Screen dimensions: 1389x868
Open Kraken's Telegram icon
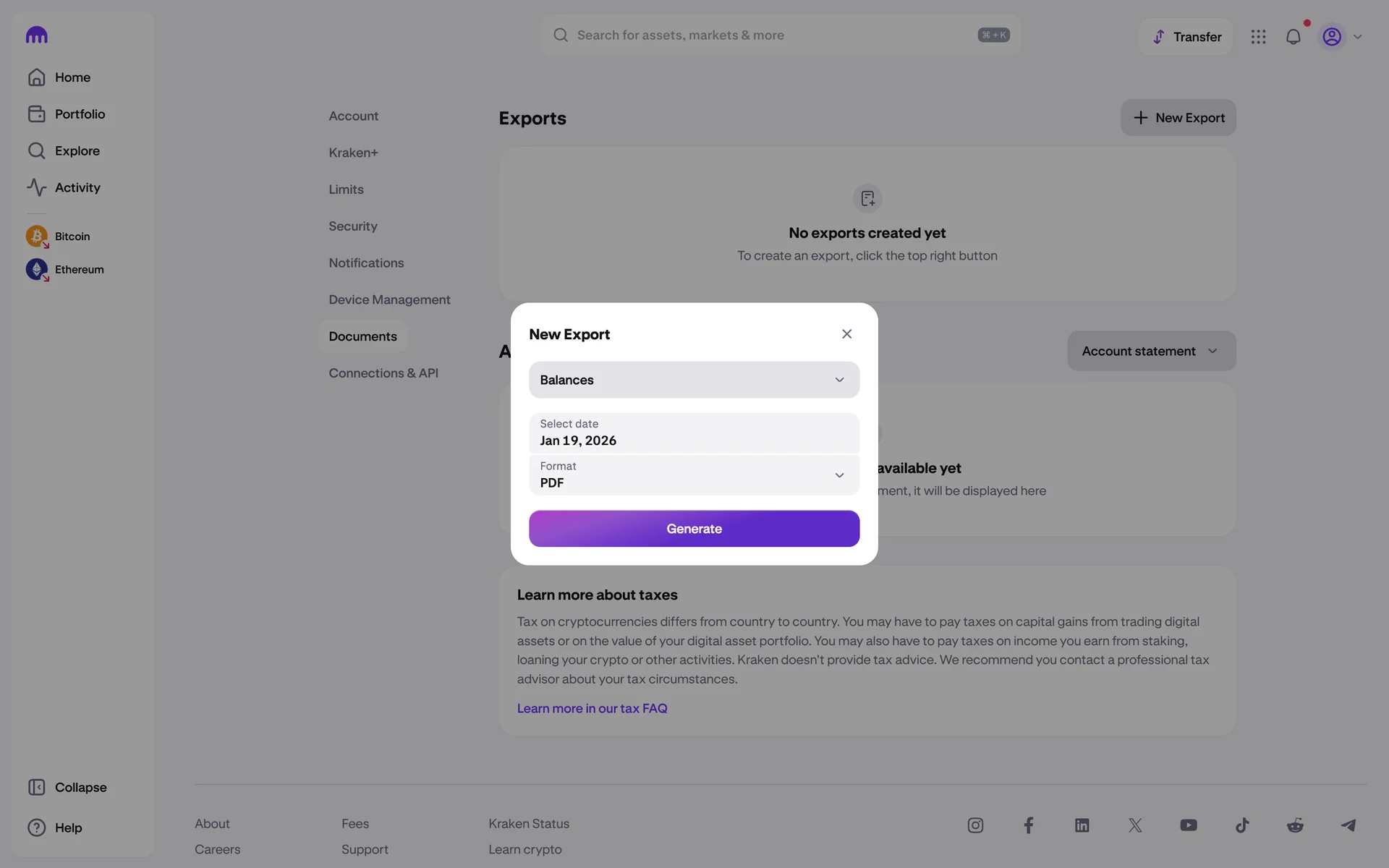tap(1348, 825)
